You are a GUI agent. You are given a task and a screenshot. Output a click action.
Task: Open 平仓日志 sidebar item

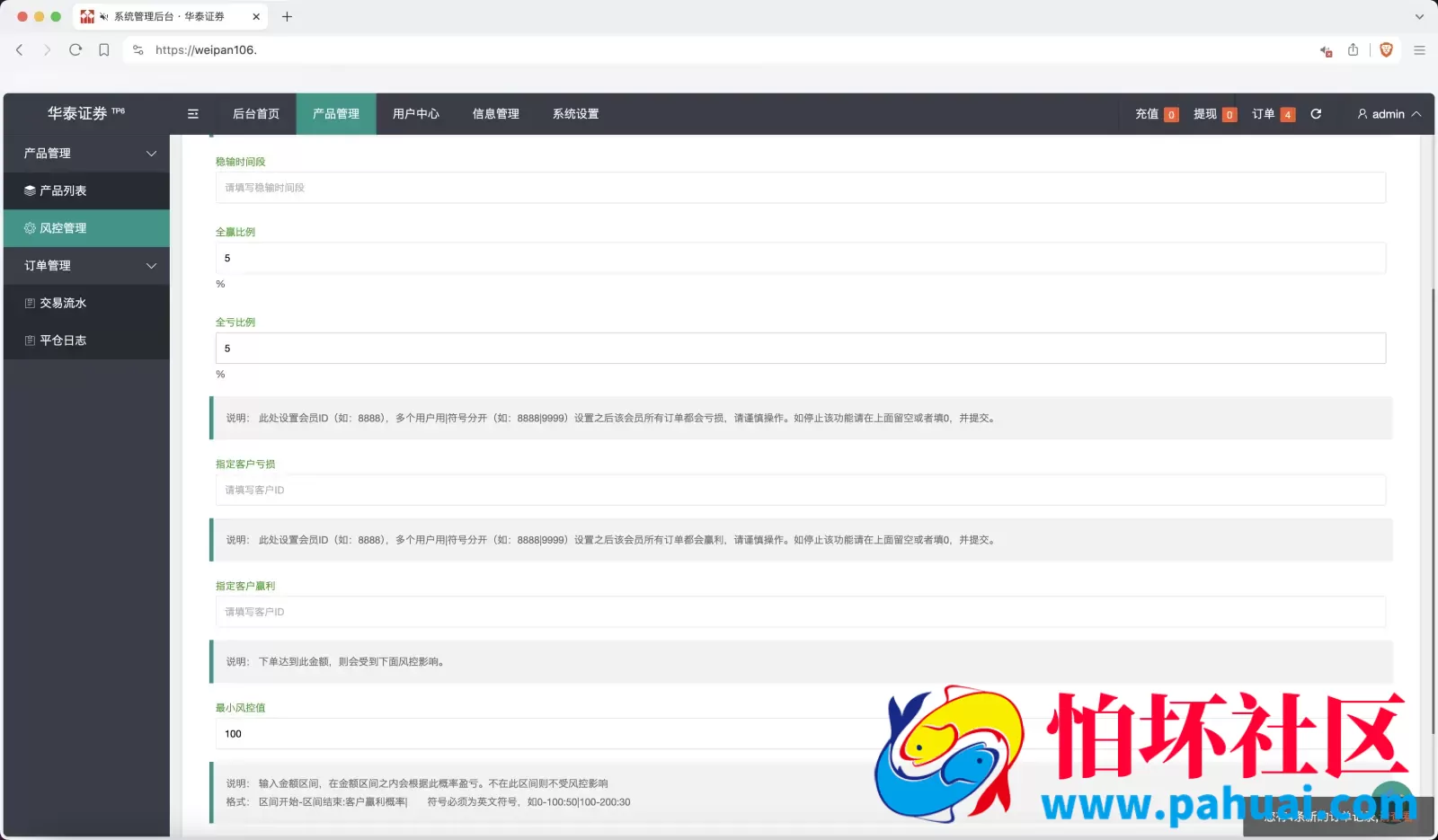pos(86,340)
